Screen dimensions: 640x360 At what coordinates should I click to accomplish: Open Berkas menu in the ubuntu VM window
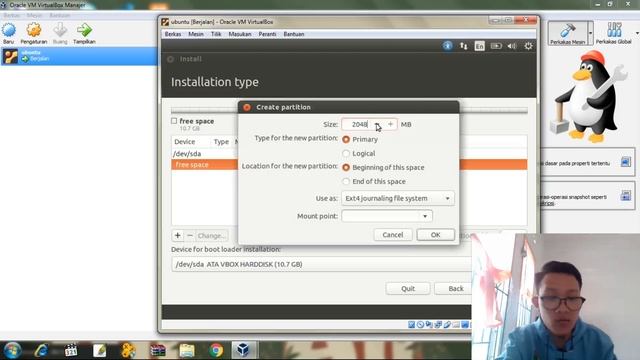173,34
